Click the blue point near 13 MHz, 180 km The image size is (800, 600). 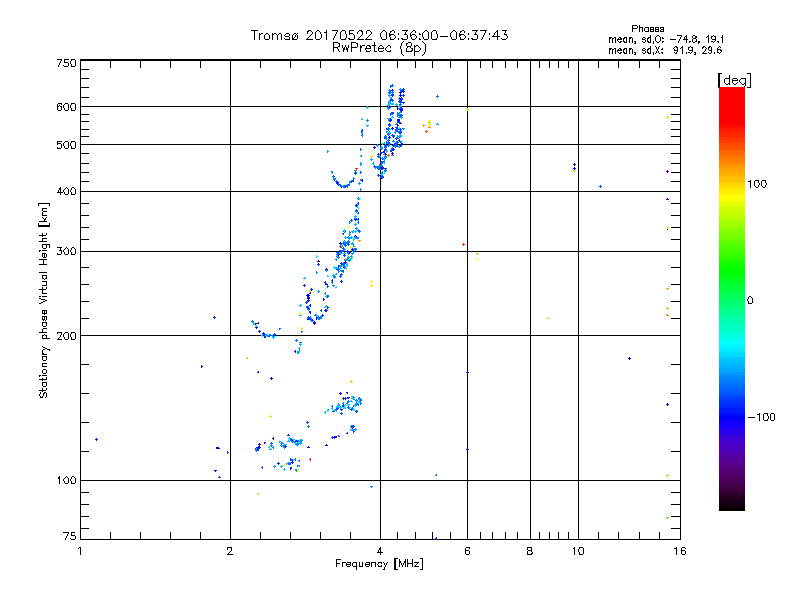(630, 359)
